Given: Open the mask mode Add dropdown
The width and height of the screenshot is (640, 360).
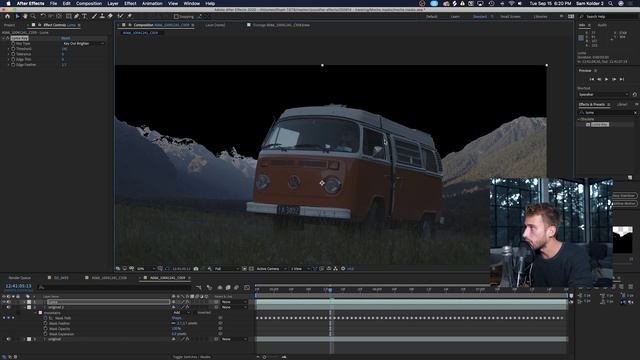Looking at the screenshot, I should pos(181,313).
